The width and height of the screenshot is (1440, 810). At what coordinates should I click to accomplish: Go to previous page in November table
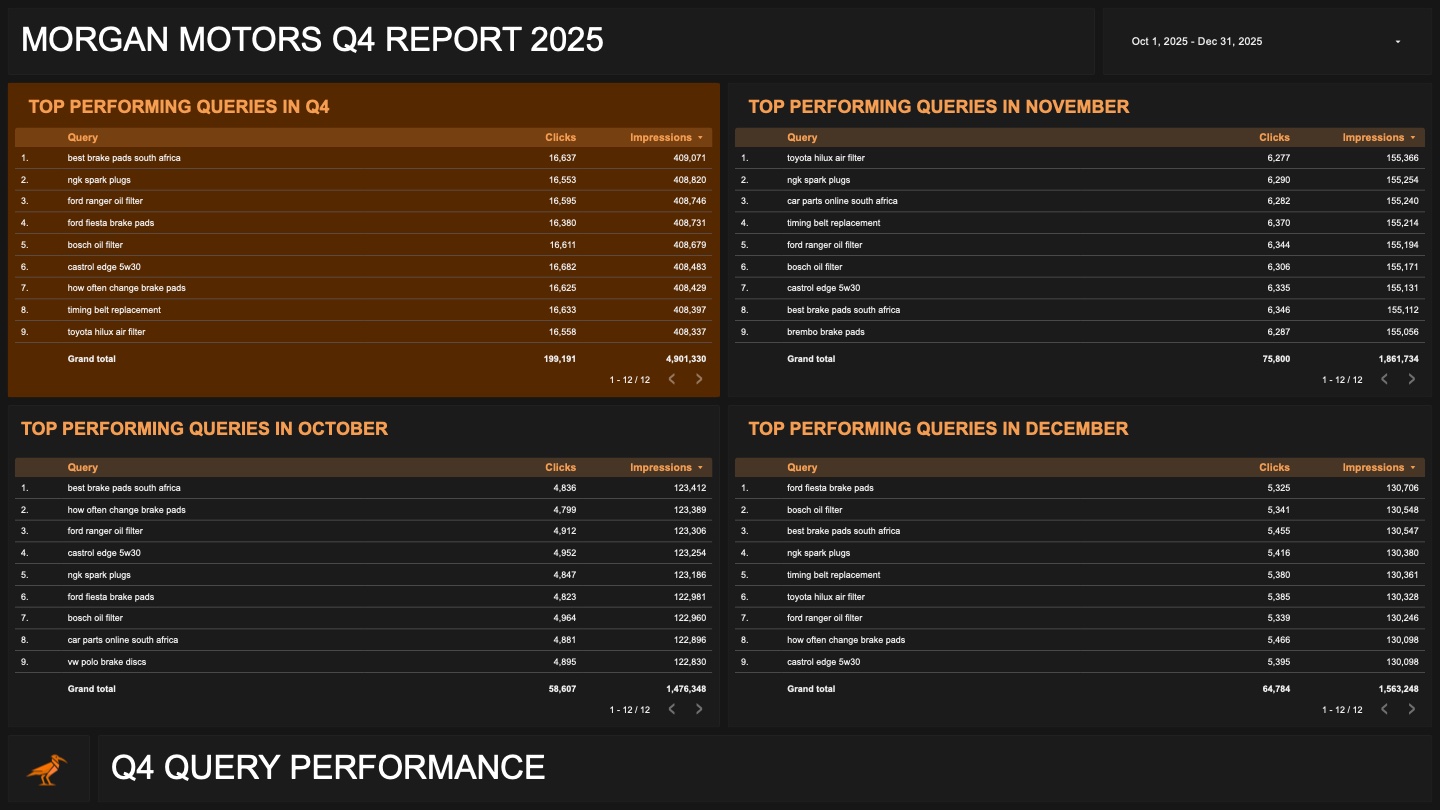[x=1384, y=379]
